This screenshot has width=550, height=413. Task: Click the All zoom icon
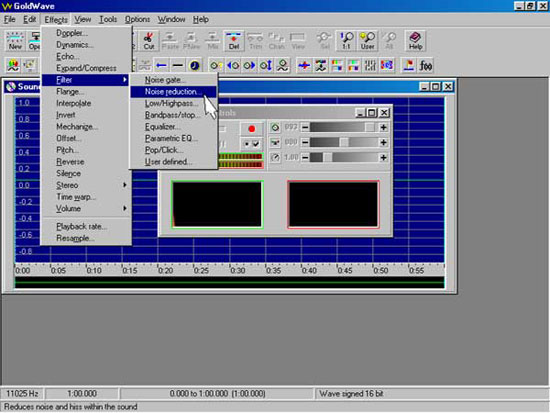click(389, 41)
